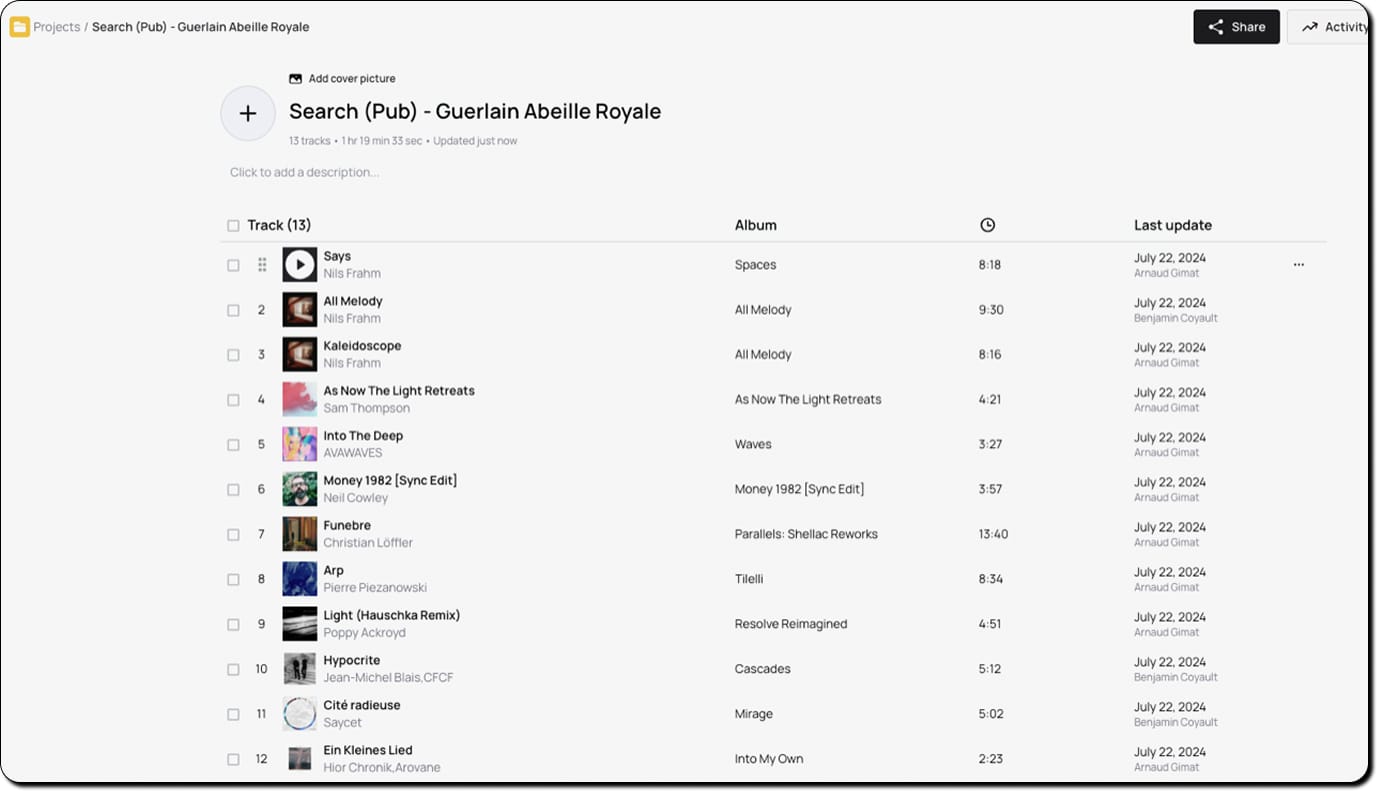This screenshot has height=791, width=1377.
Task: Click the plus icon beside the project title
Action: pos(247,114)
